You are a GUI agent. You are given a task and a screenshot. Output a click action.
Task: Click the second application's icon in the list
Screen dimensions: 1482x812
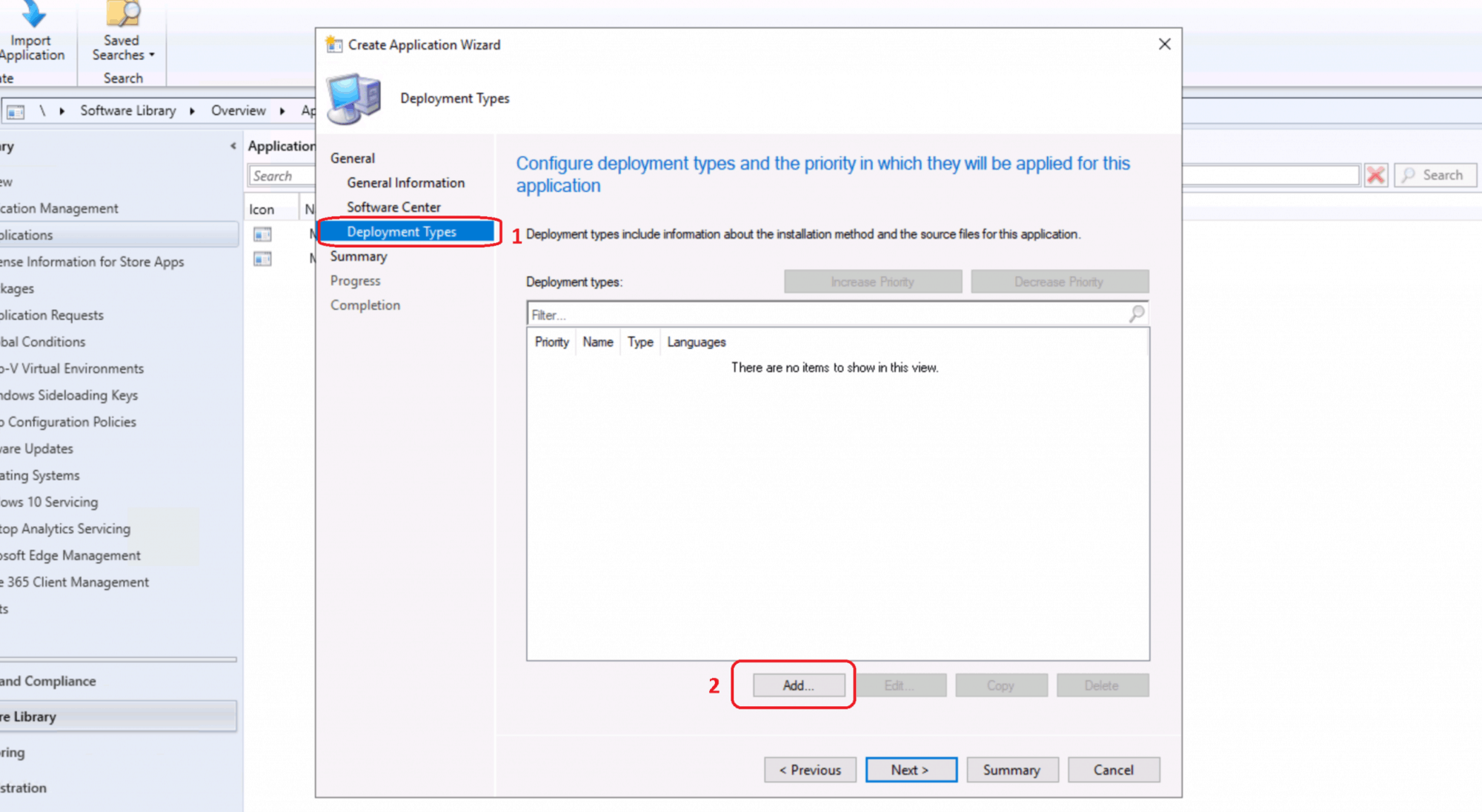(262, 259)
